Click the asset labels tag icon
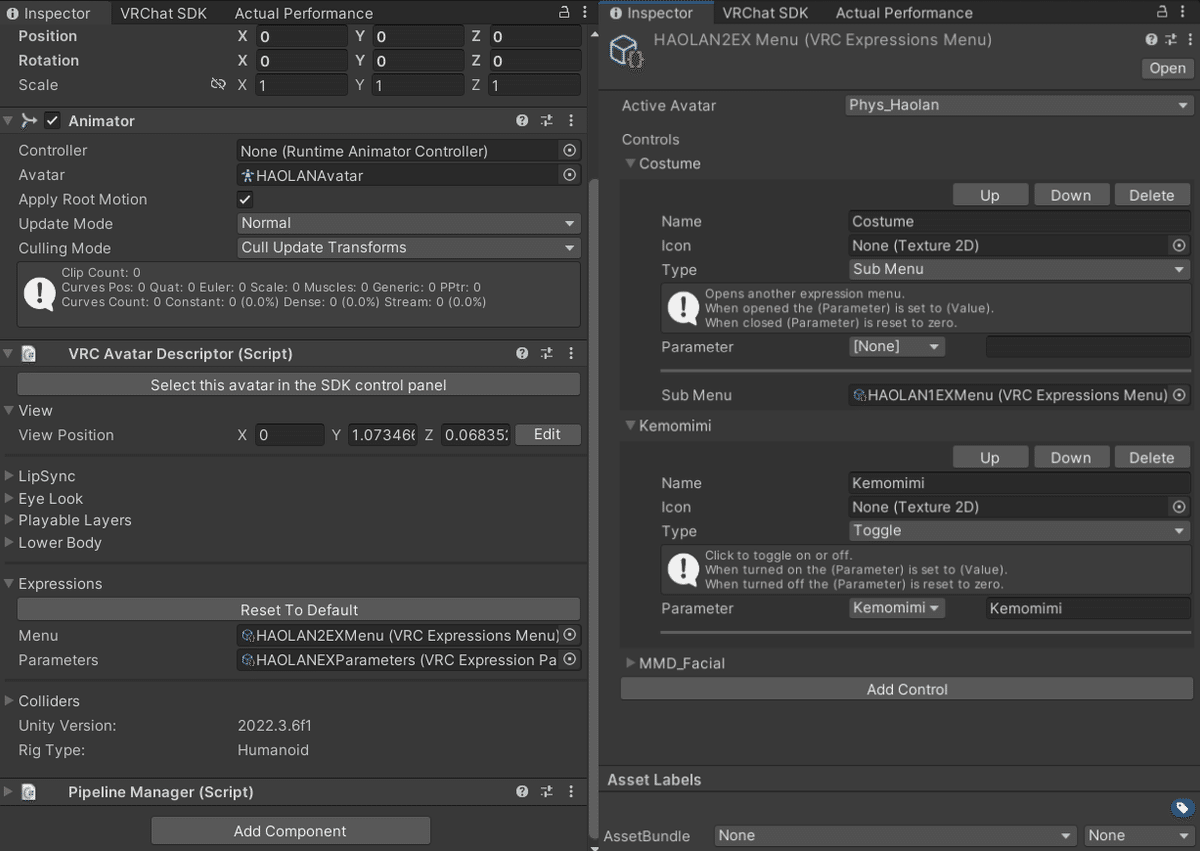 click(x=1181, y=808)
